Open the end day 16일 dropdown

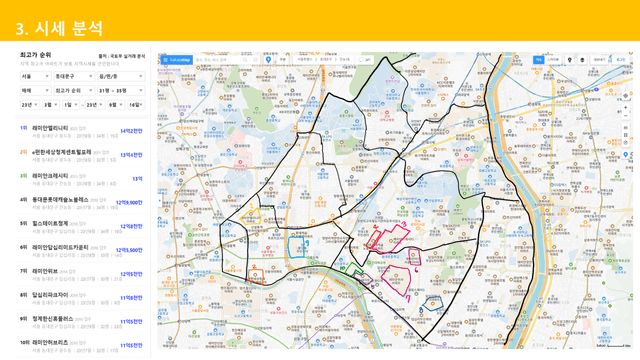[136, 105]
